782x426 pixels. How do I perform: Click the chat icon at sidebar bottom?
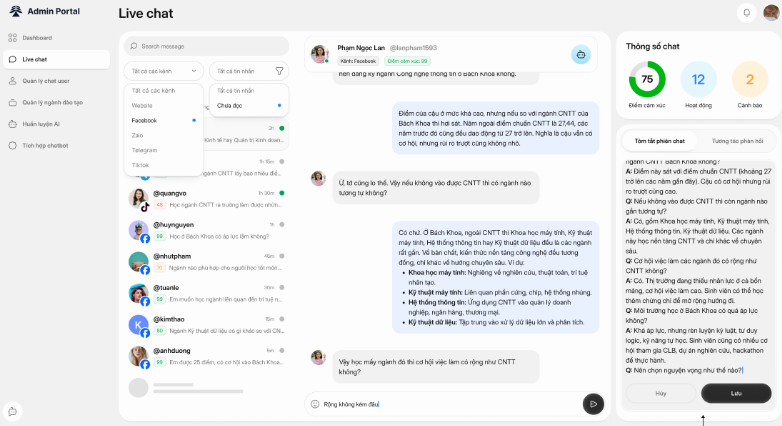[x=12, y=410]
